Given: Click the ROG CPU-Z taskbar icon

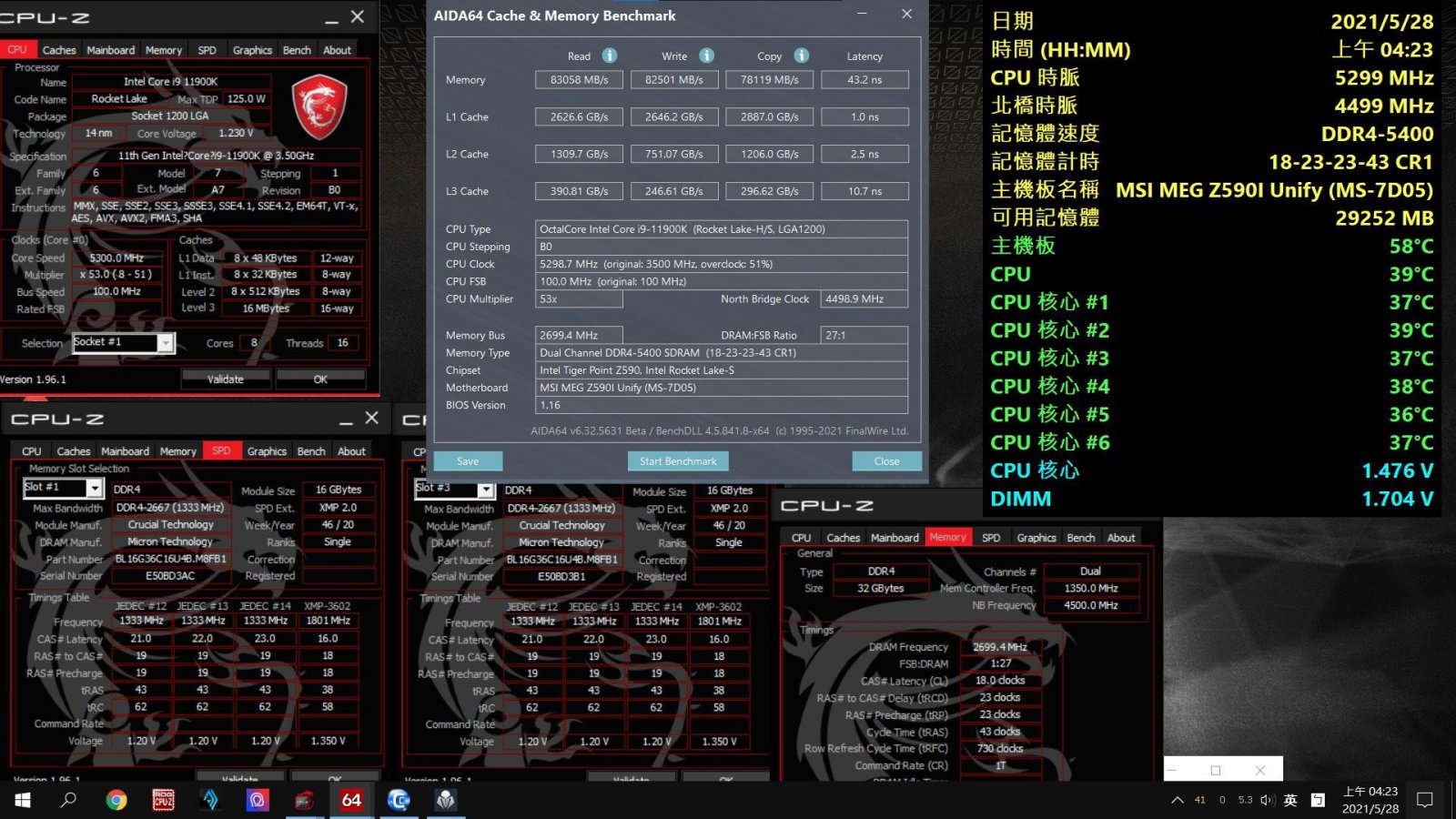Looking at the screenshot, I should tap(163, 800).
